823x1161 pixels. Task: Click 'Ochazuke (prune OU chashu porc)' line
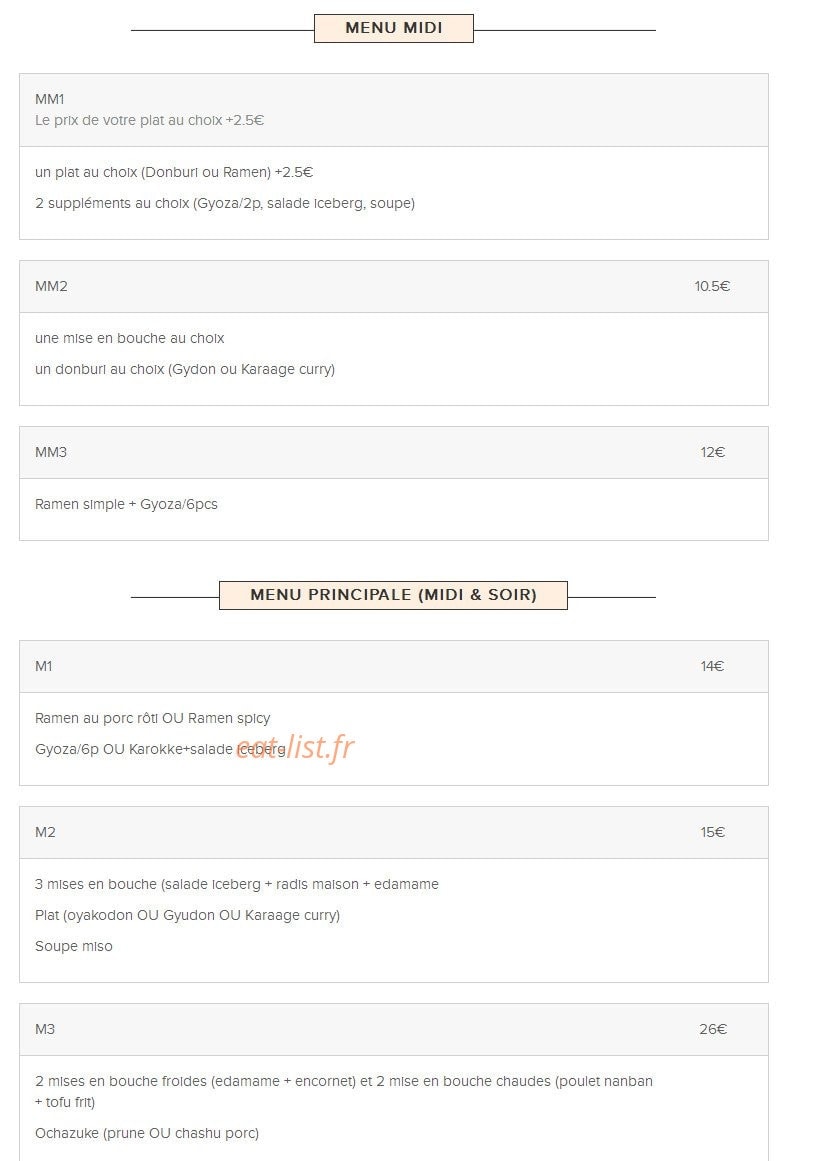(147, 1133)
